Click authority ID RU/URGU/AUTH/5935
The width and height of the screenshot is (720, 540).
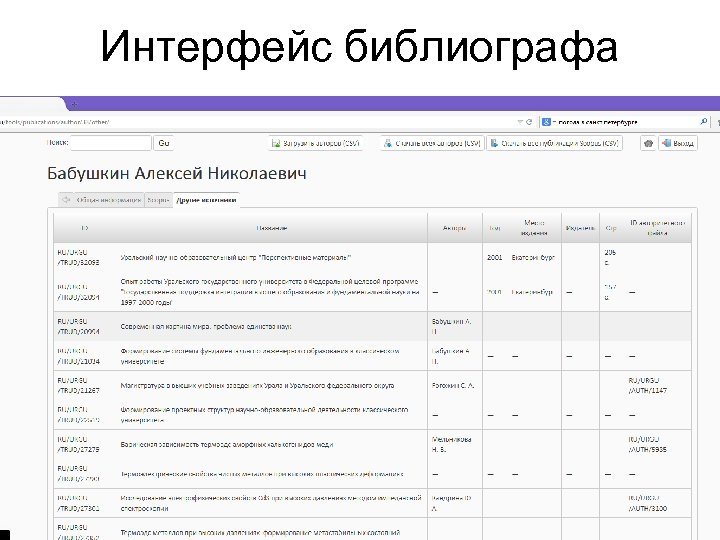(647, 444)
